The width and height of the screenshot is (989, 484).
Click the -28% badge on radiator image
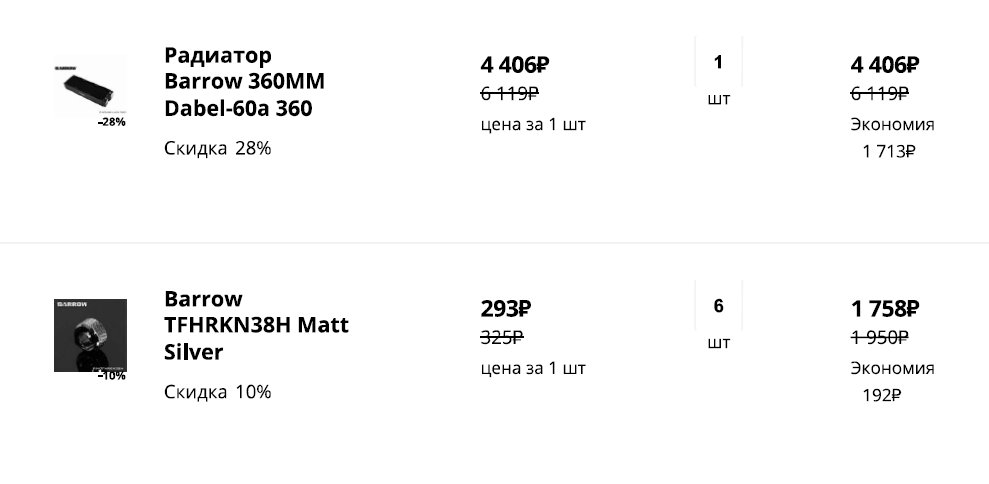(x=112, y=122)
